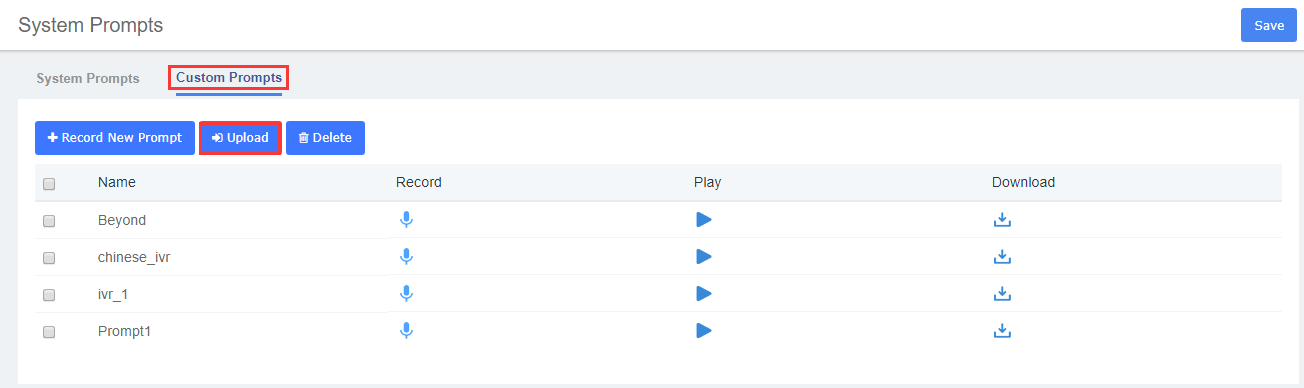Play the chinese_ivr prompt
Image resolution: width=1304 pixels, height=388 pixels.
[x=704, y=256]
